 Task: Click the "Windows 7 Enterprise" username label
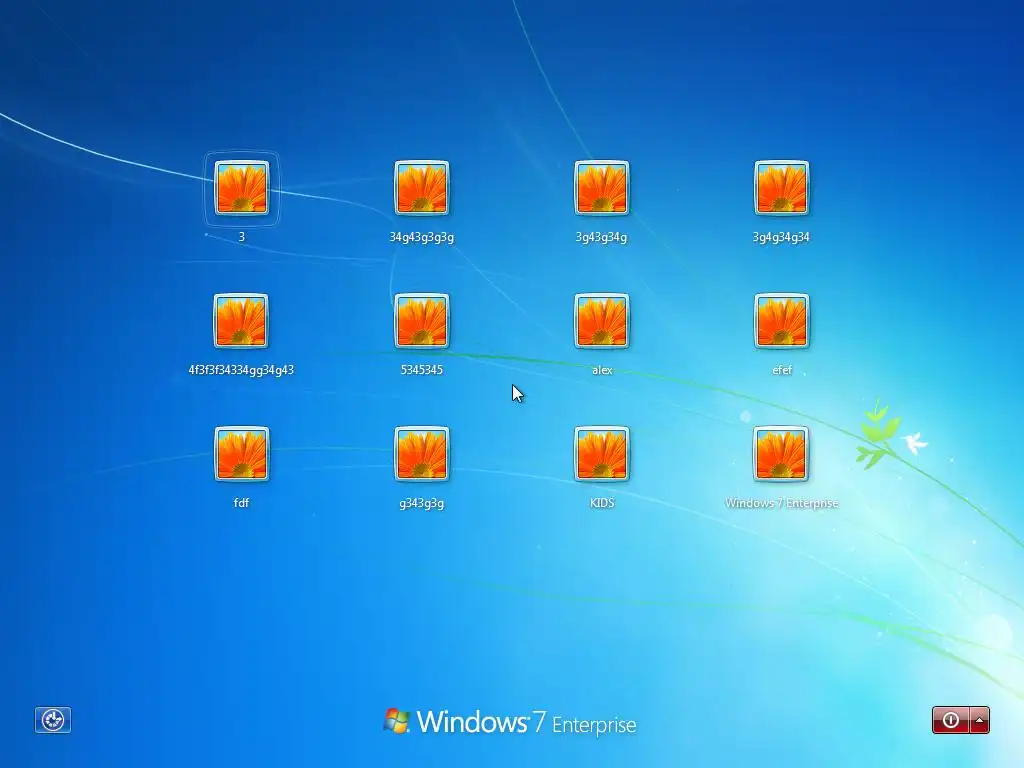(782, 503)
